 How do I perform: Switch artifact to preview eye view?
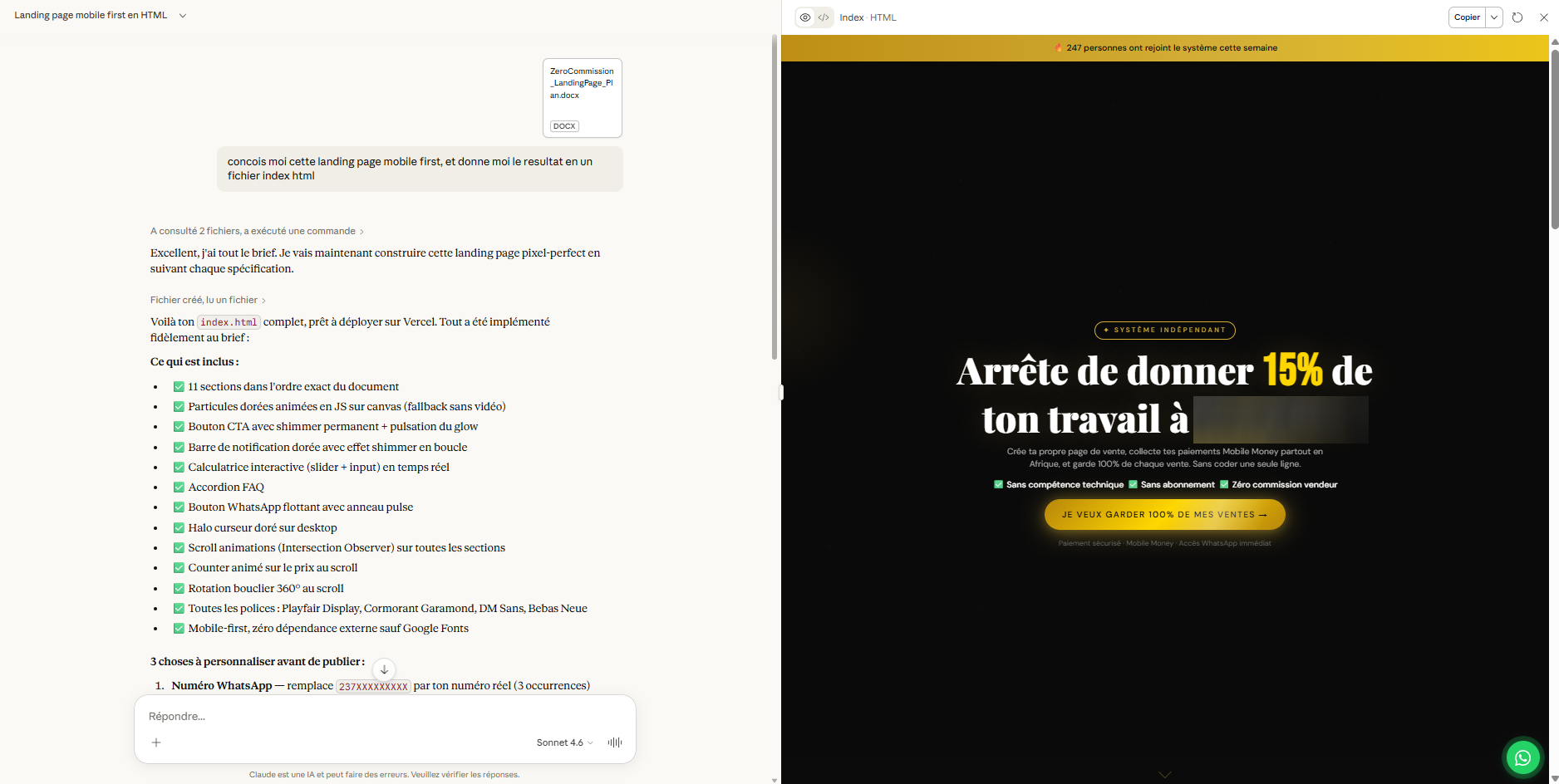pos(805,17)
